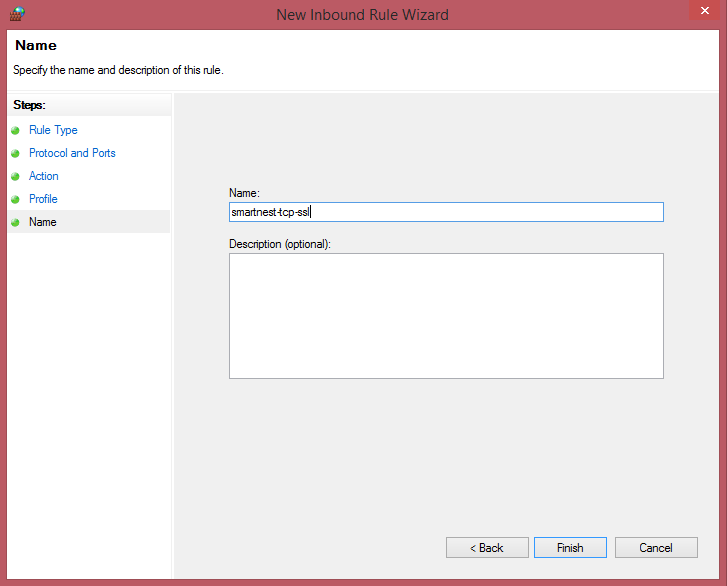Click Finish to create the rule

click(570, 548)
